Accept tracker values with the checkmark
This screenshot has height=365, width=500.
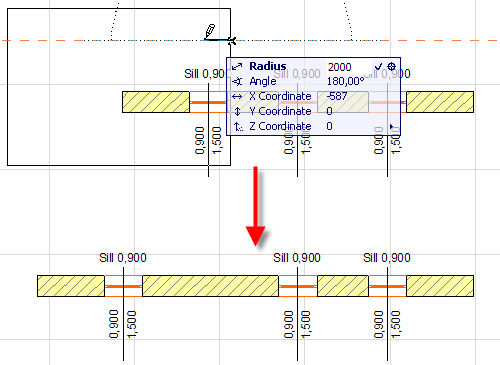[379, 66]
